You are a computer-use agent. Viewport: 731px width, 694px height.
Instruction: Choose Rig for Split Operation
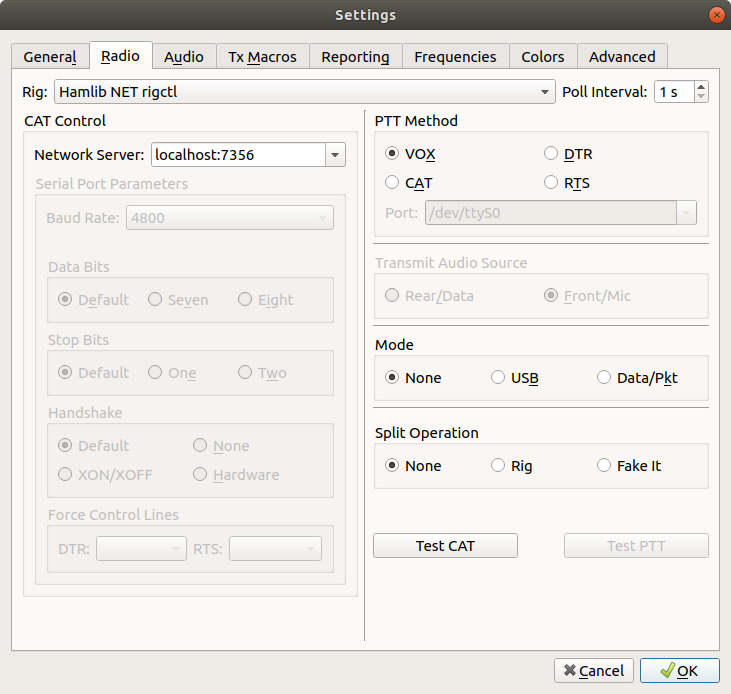(498, 466)
